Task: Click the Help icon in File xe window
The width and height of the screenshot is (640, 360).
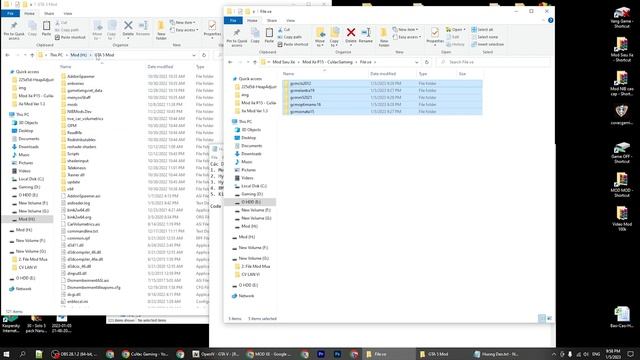Action: point(551,20)
